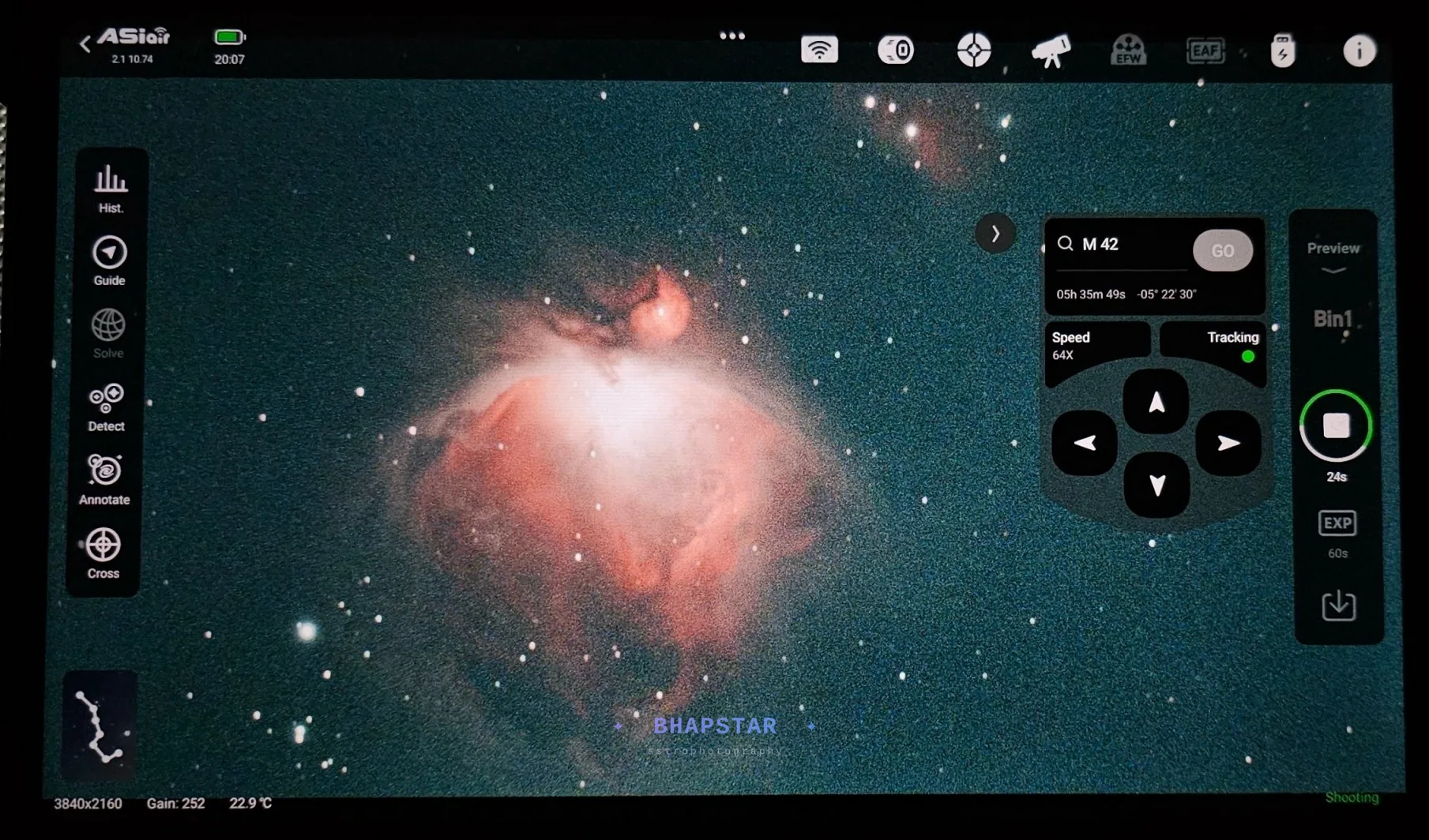Click the GO button
Image resolution: width=1429 pixels, height=840 pixels.
pos(1222,251)
